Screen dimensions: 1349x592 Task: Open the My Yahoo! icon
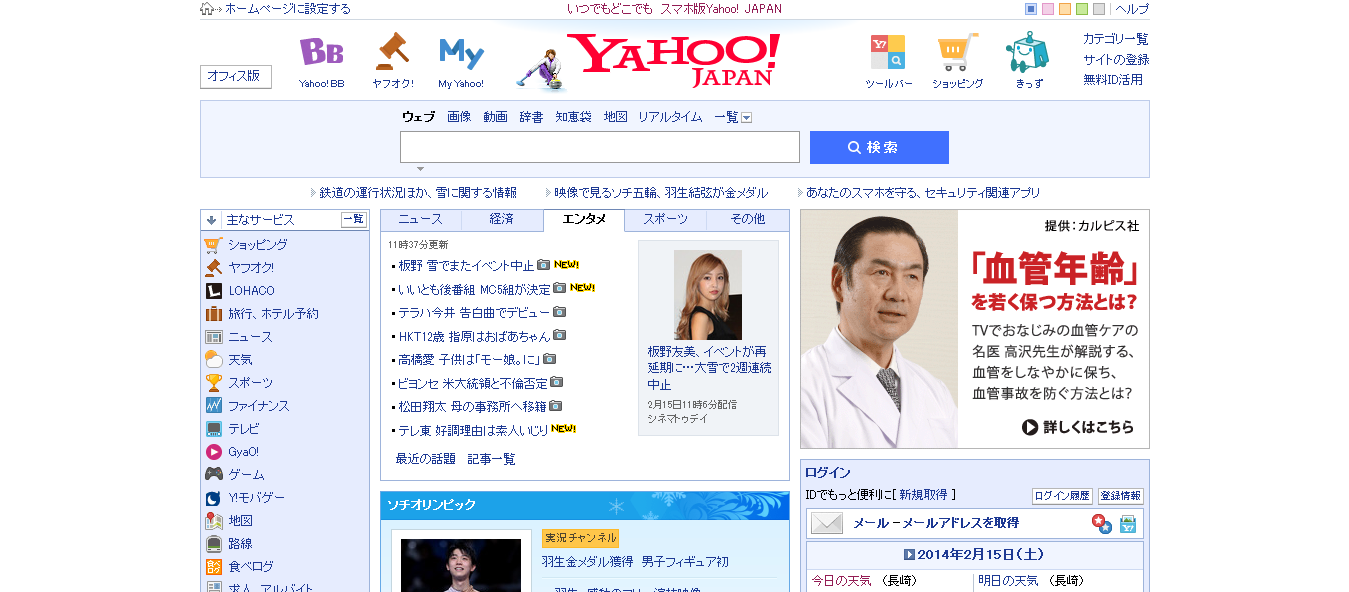(x=461, y=53)
